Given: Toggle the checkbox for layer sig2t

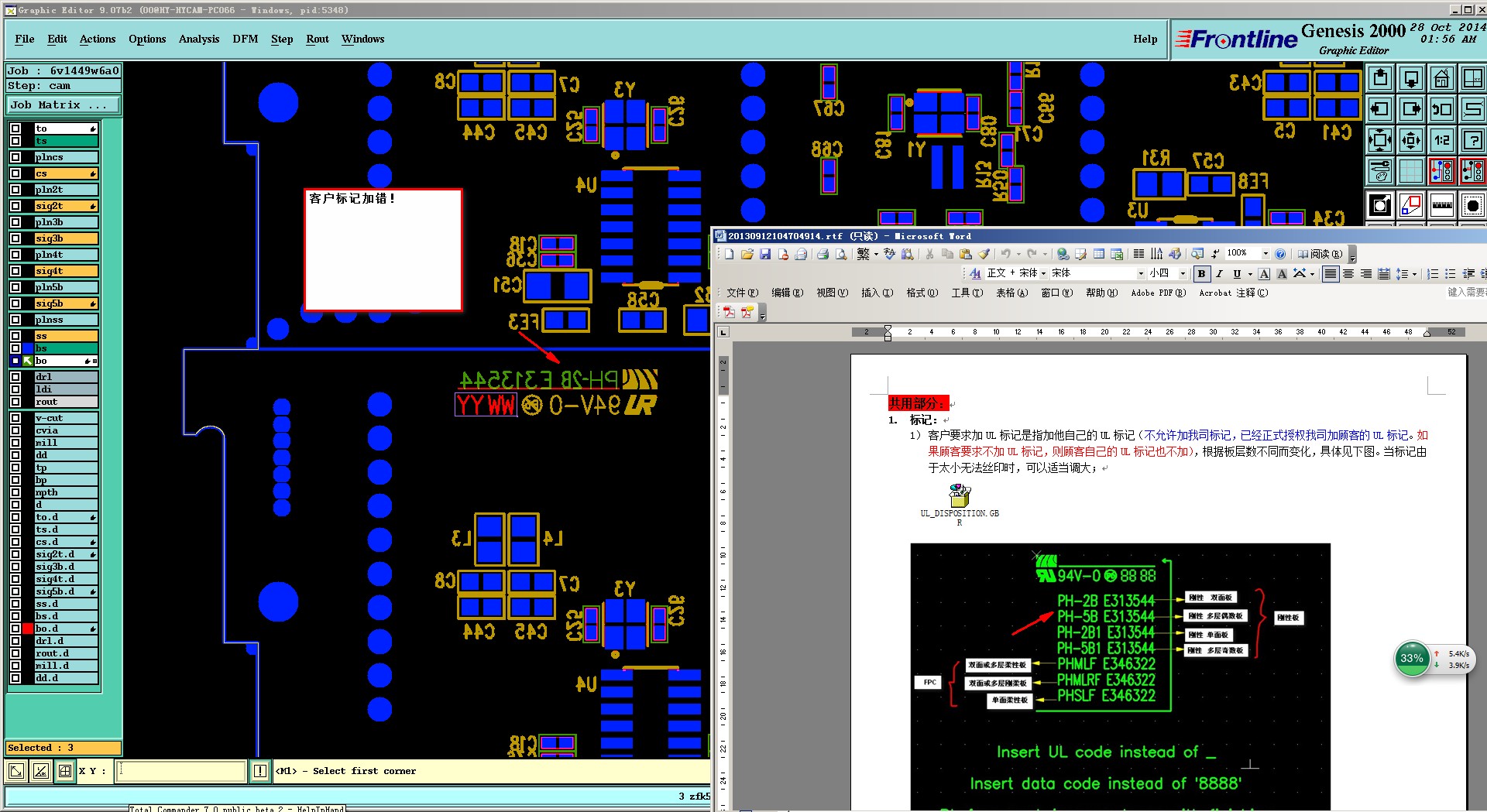Looking at the screenshot, I should (x=15, y=206).
